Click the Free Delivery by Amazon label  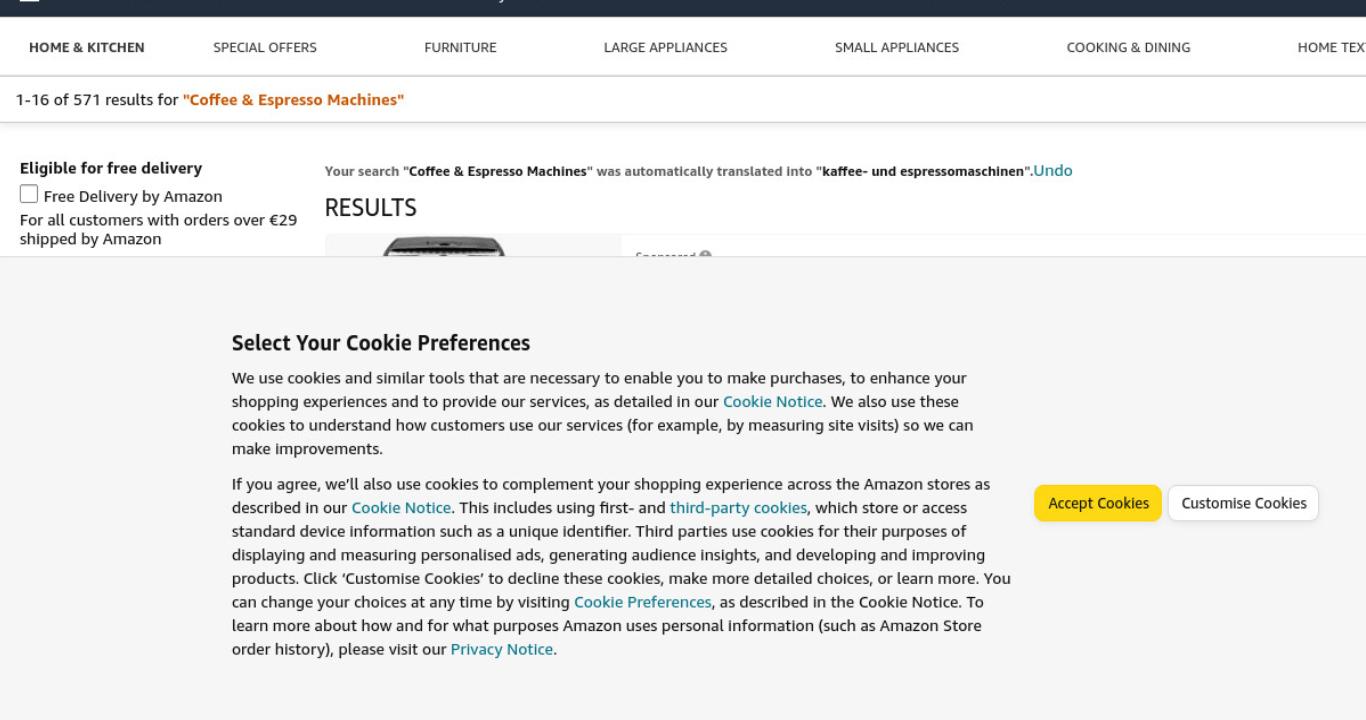(133, 196)
